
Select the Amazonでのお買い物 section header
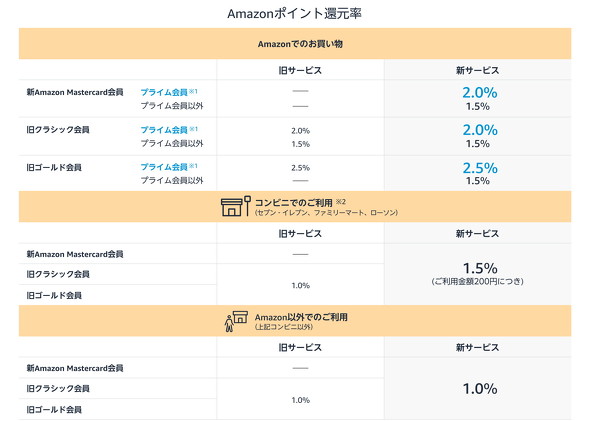pos(295,44)
